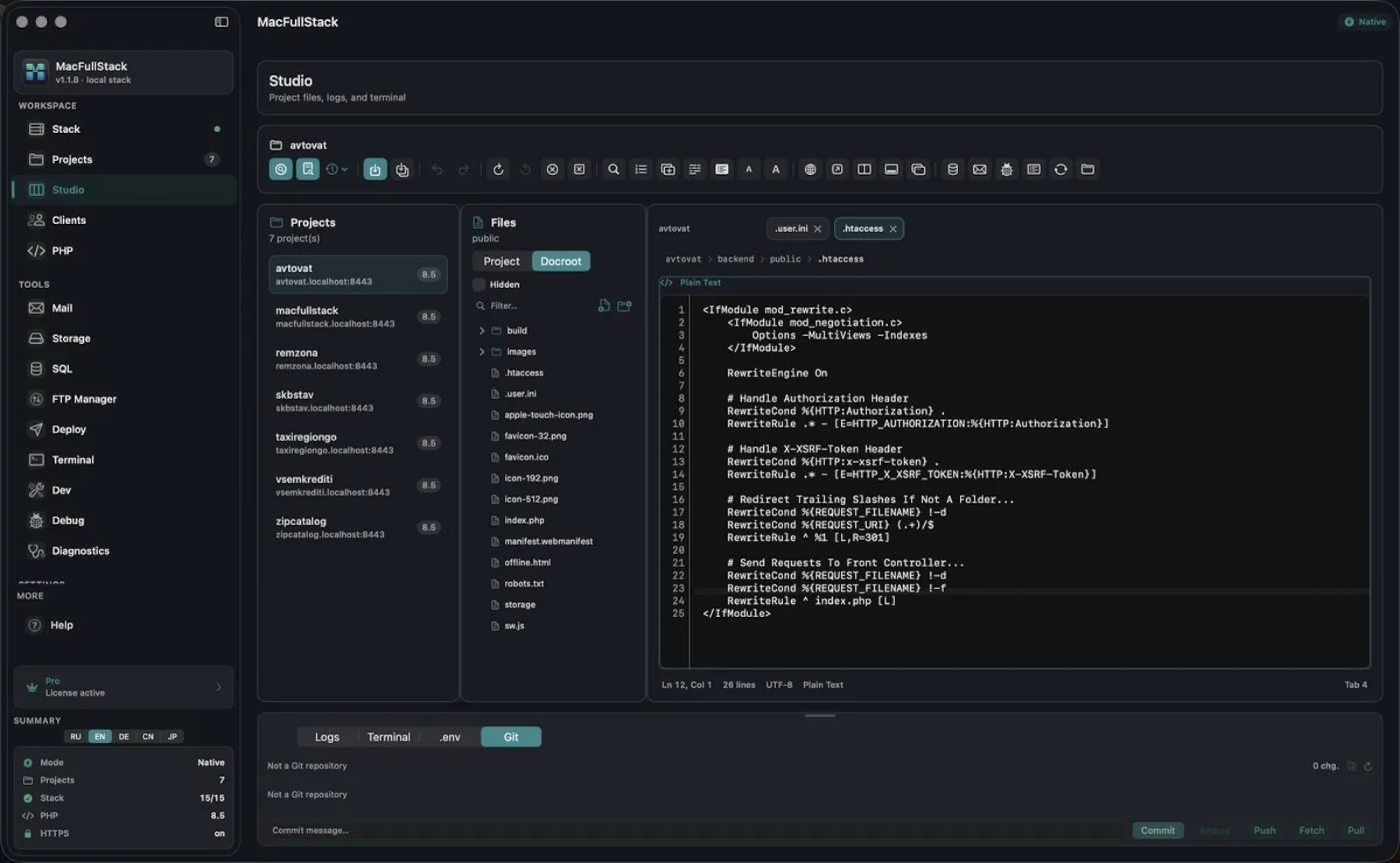
Task: Click the Commit message input field
Action: pos(696,831)
